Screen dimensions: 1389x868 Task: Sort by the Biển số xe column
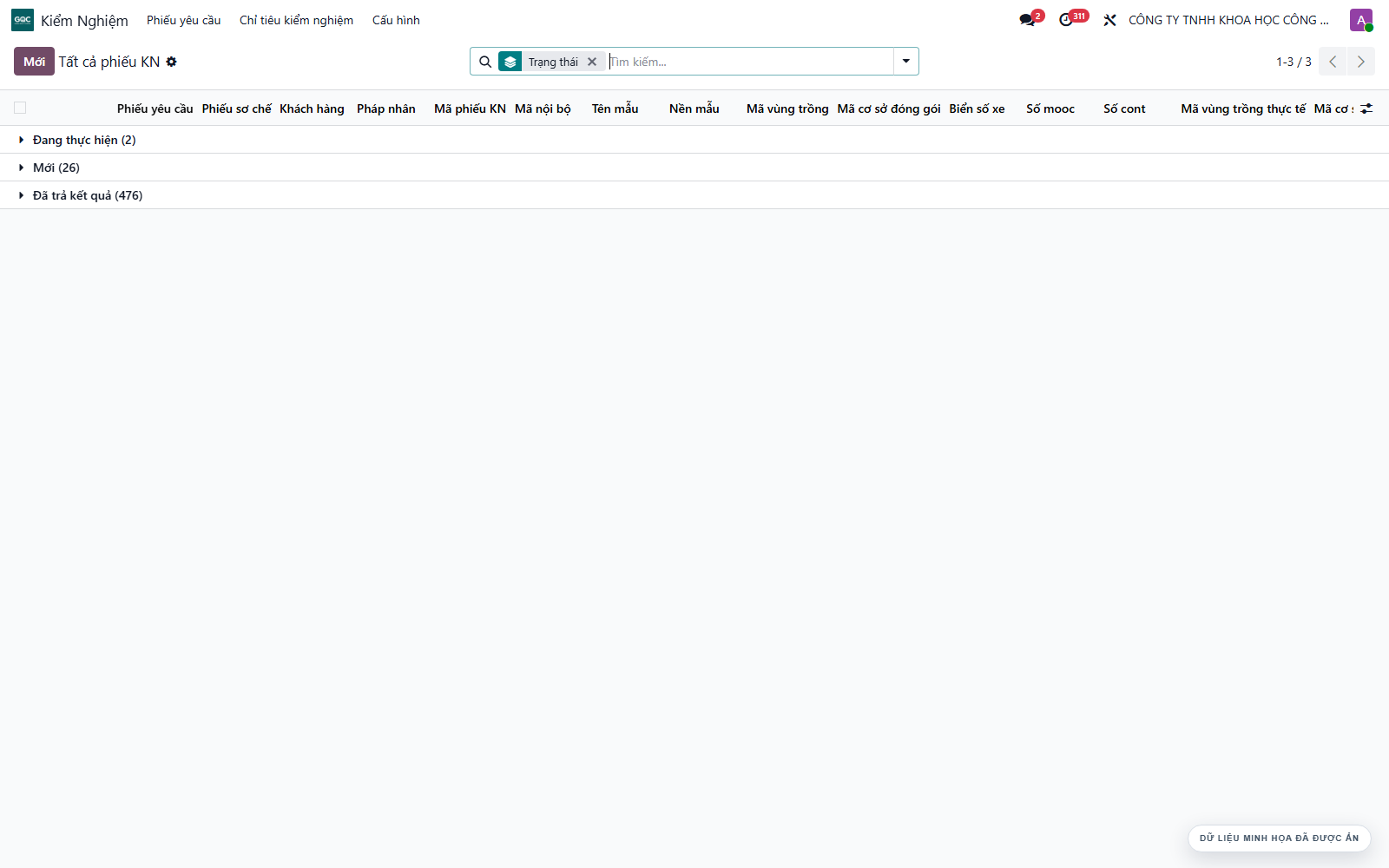(x=978, y=108)
